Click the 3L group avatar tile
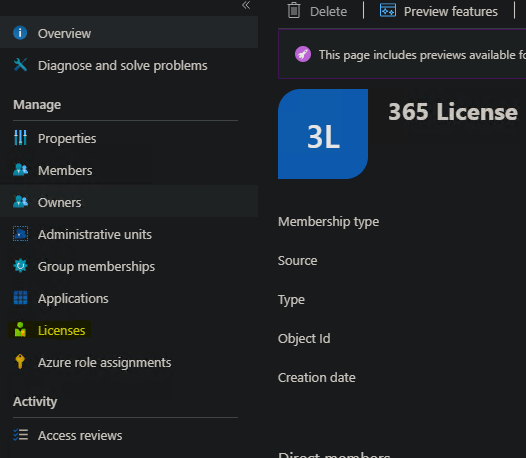 click(x=323, y=134)
